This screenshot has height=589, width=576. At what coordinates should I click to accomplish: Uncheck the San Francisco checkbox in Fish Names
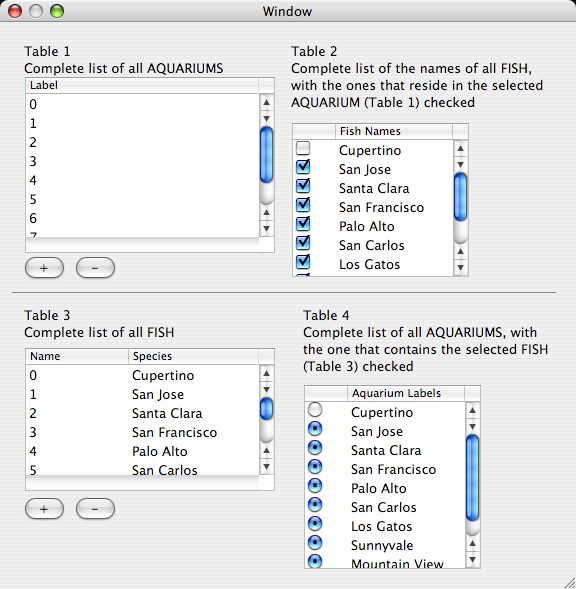click(303, 205)
